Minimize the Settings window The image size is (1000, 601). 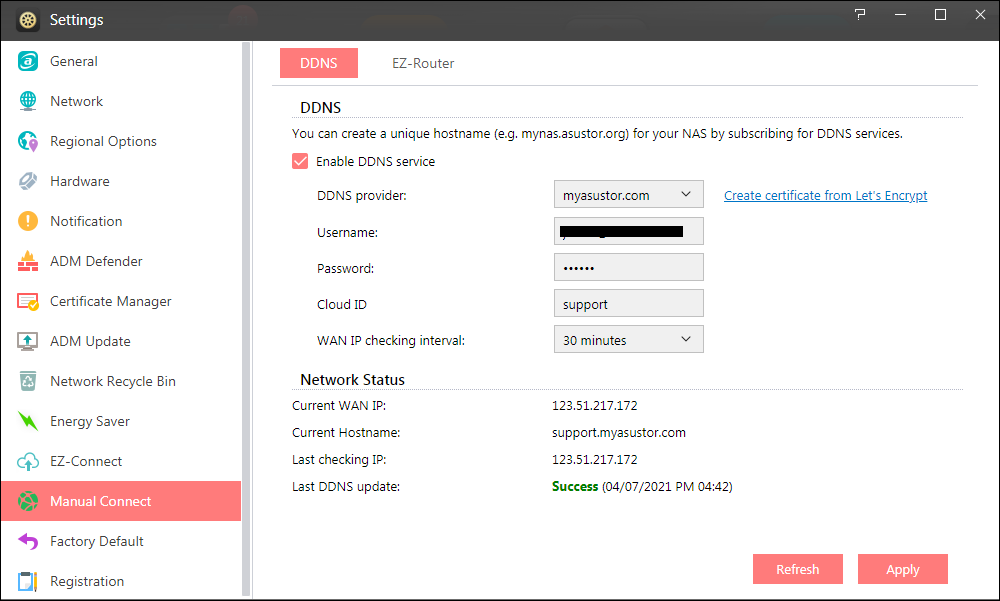(900, 14)
